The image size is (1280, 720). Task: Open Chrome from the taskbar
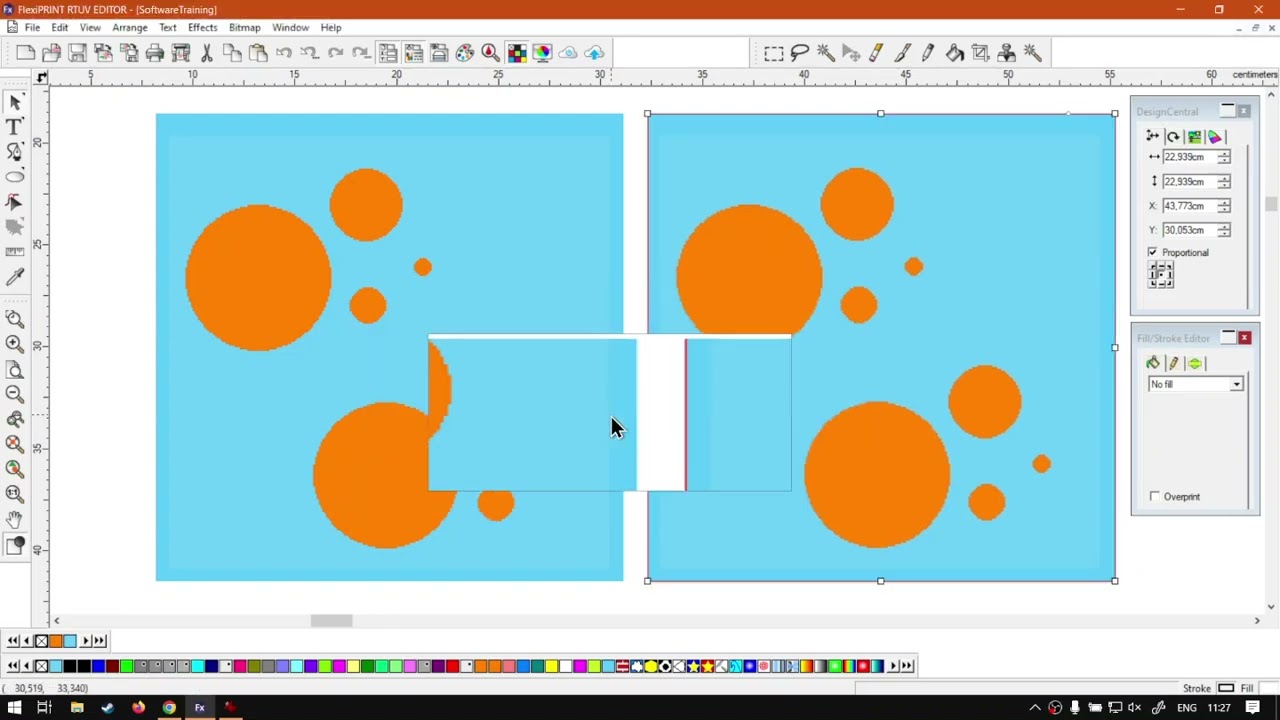pyautogui.click(x=169, y=708)
